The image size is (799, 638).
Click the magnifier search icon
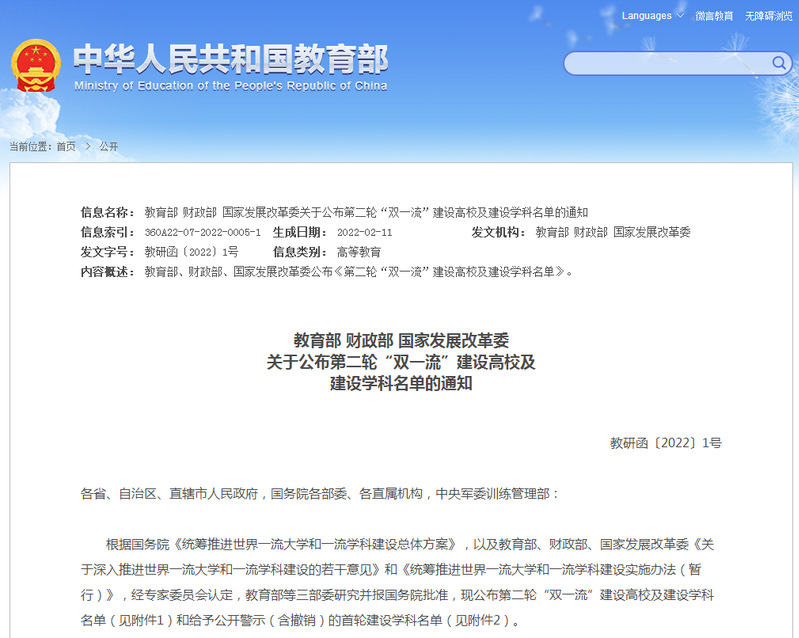[779, 64]
